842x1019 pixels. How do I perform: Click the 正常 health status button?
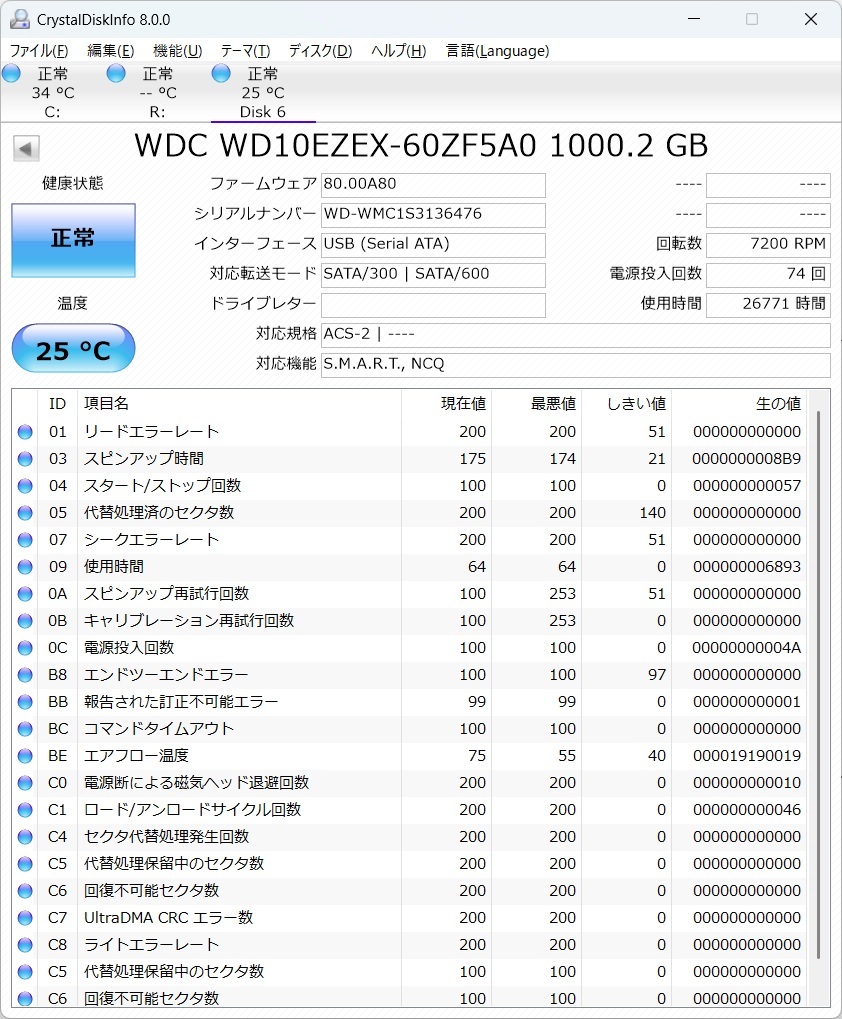point(73,240)
